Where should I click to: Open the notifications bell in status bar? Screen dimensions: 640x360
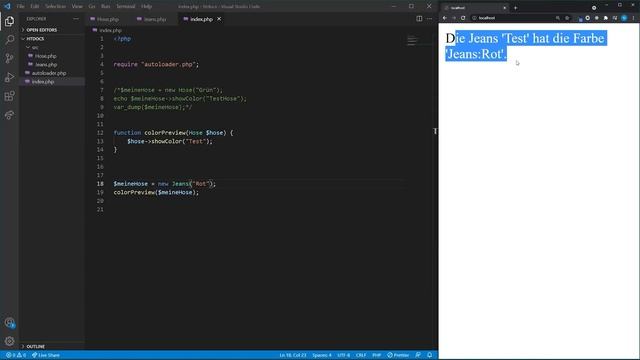point(429,355)
